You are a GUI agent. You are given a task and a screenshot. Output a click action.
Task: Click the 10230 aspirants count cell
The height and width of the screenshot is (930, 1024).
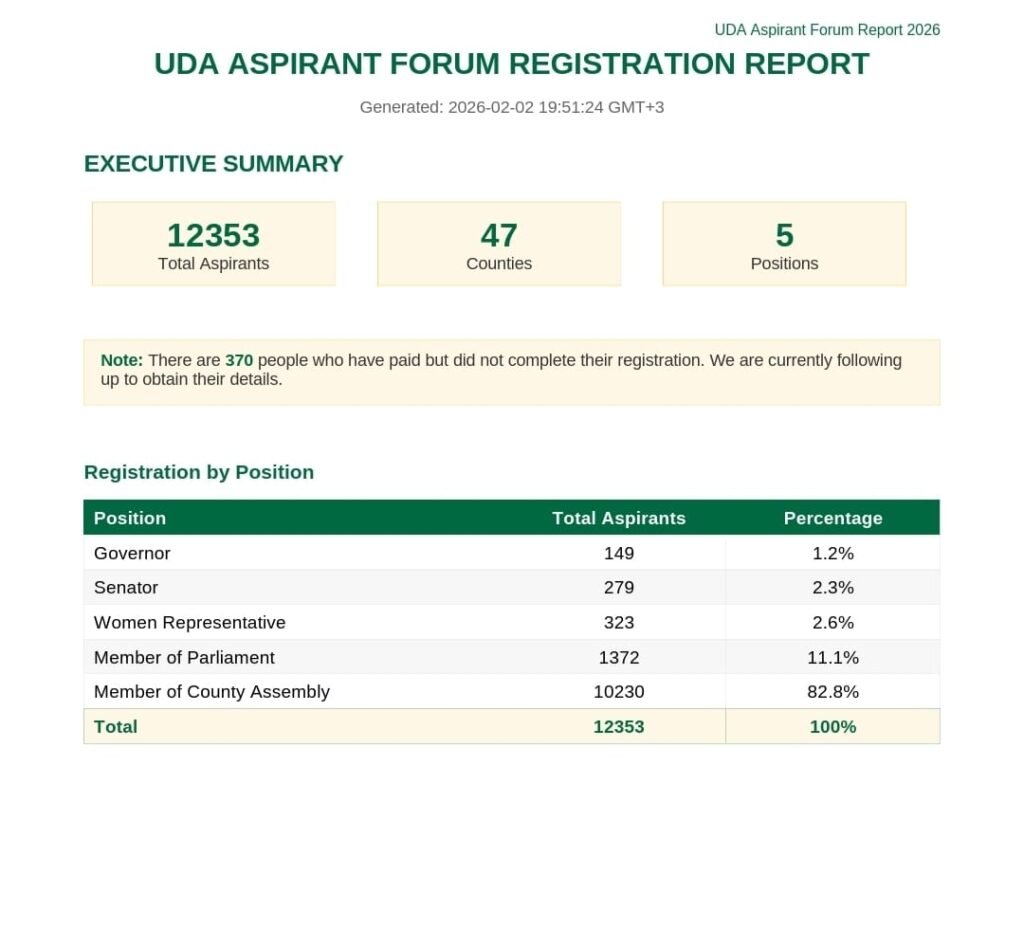(x=618, y=691)
